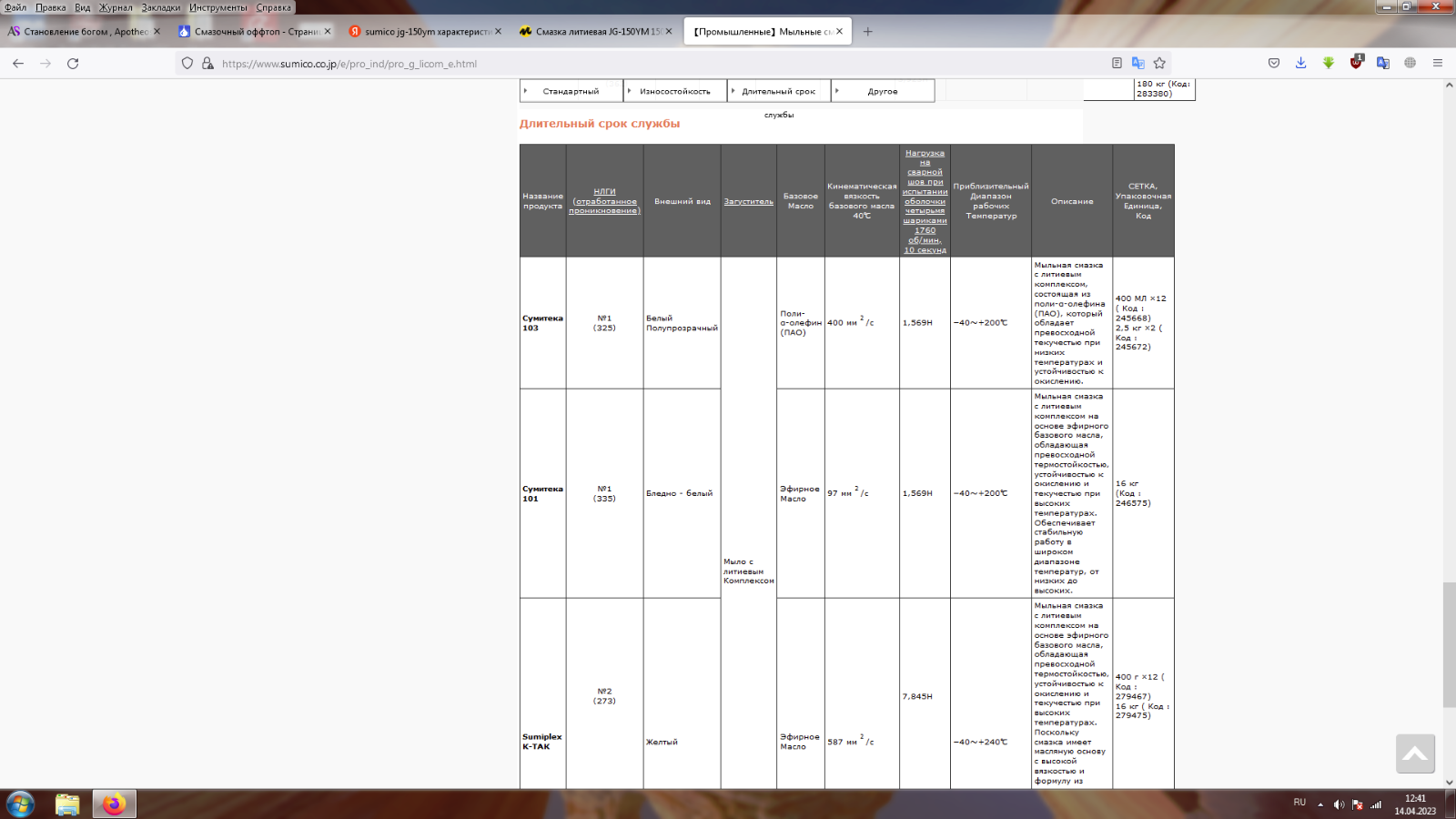The width and height of the screenshot is (1456, 819).
Task: Close the active 'Промышленные' tab
Action: pos(839,32)
